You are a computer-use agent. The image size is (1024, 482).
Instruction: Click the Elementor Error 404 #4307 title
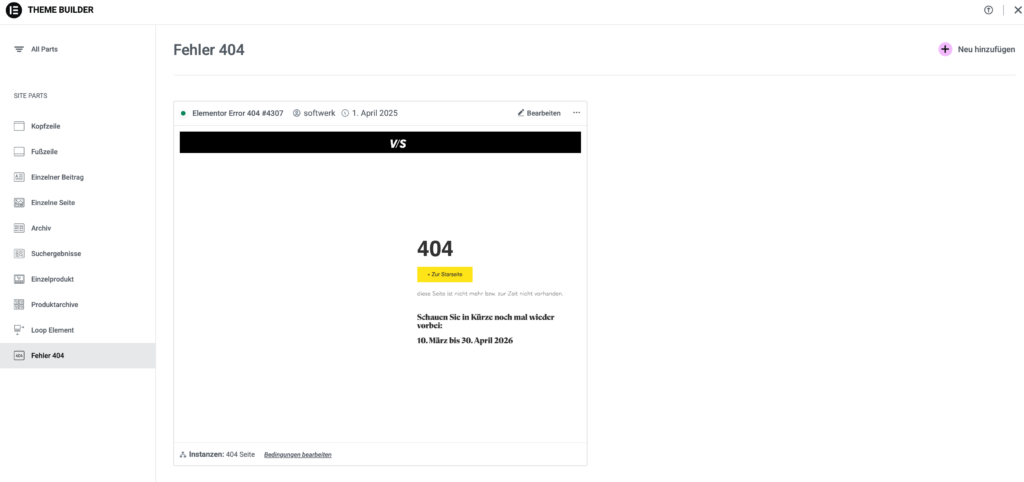(237, 113)
